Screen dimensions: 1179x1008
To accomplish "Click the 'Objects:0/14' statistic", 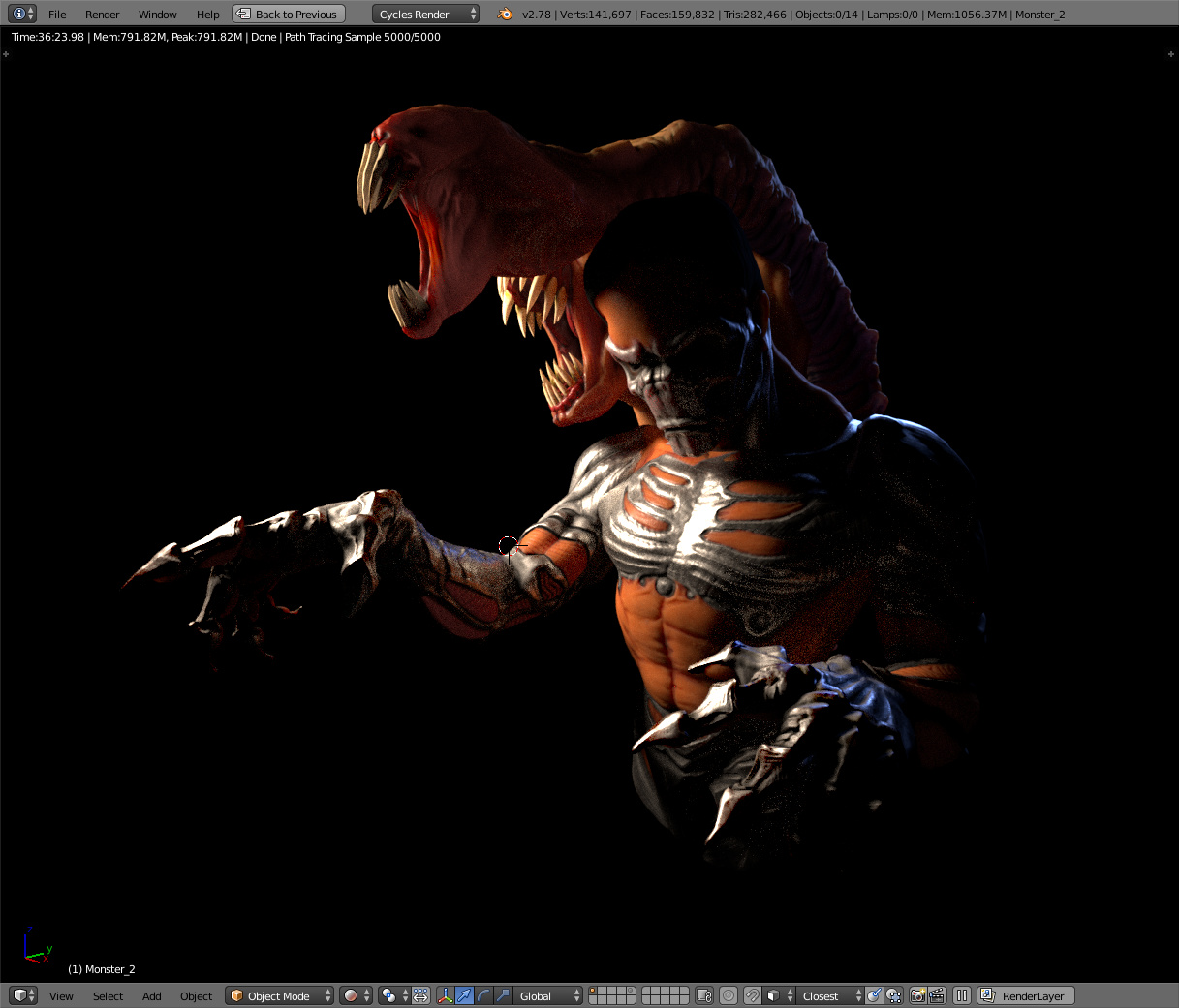I will tap(826, 15).
